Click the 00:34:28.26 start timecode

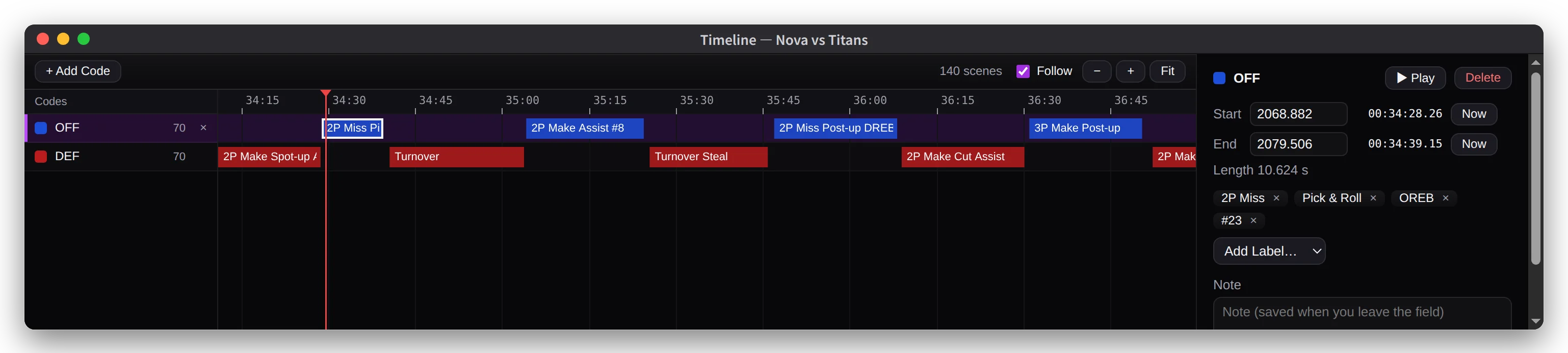[1405, 114]
